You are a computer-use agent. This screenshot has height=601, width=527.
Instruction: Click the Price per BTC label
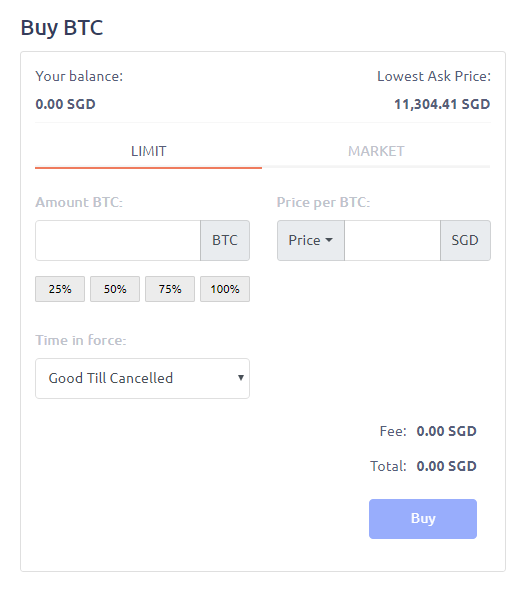pyautogui.click(x=323, y=202)
